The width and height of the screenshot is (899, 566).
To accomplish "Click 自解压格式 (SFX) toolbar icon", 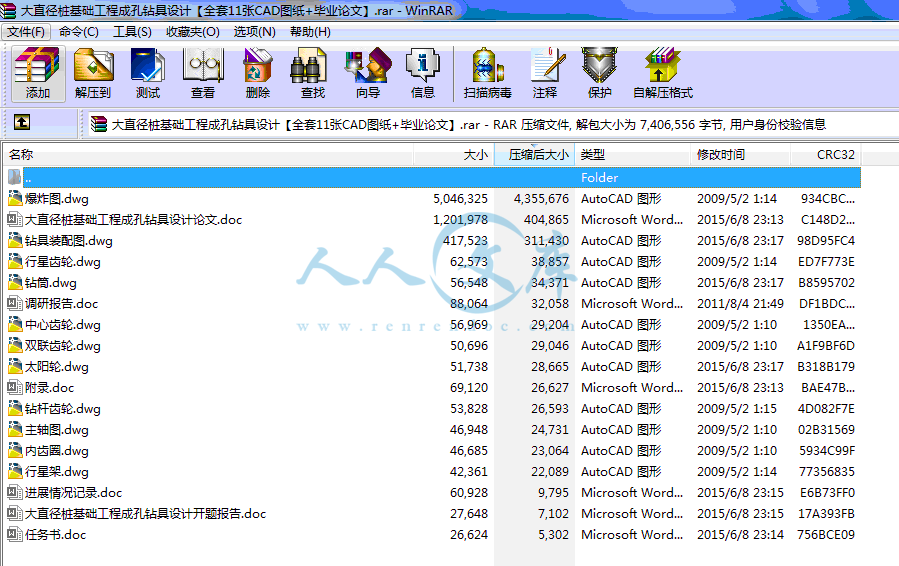I will (662, 73).
